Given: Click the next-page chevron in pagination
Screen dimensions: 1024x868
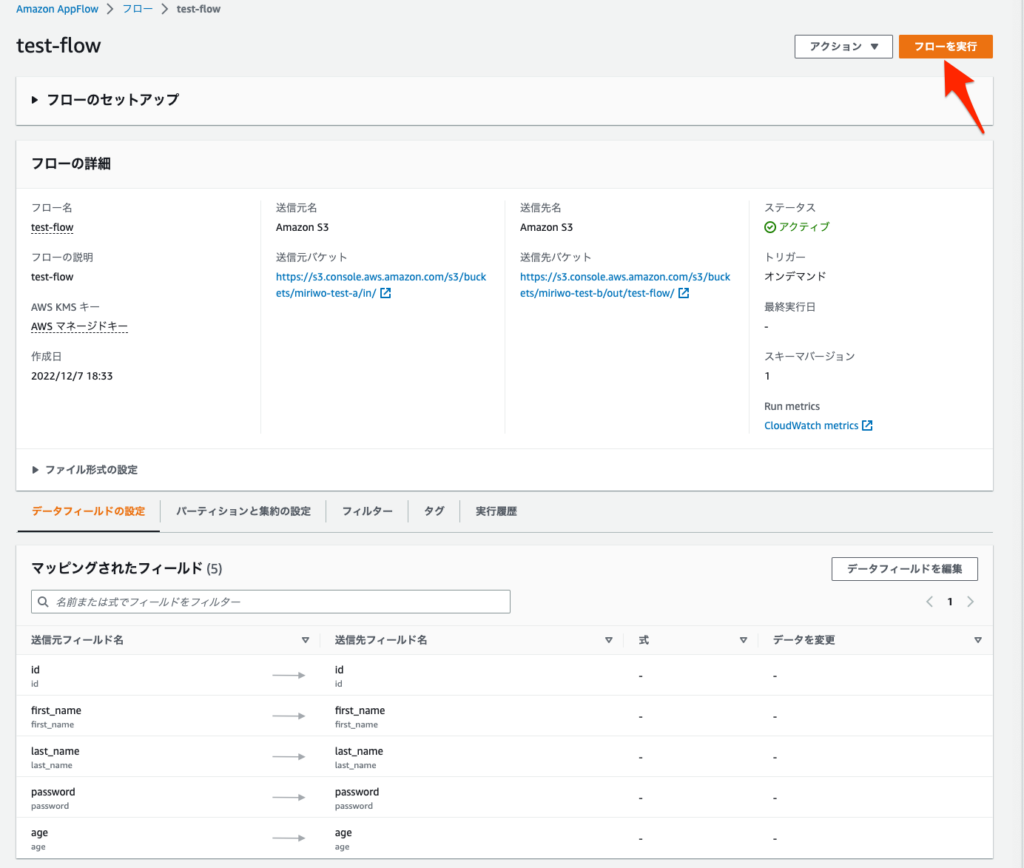Looking at the screenshot, I should (970, 601).
